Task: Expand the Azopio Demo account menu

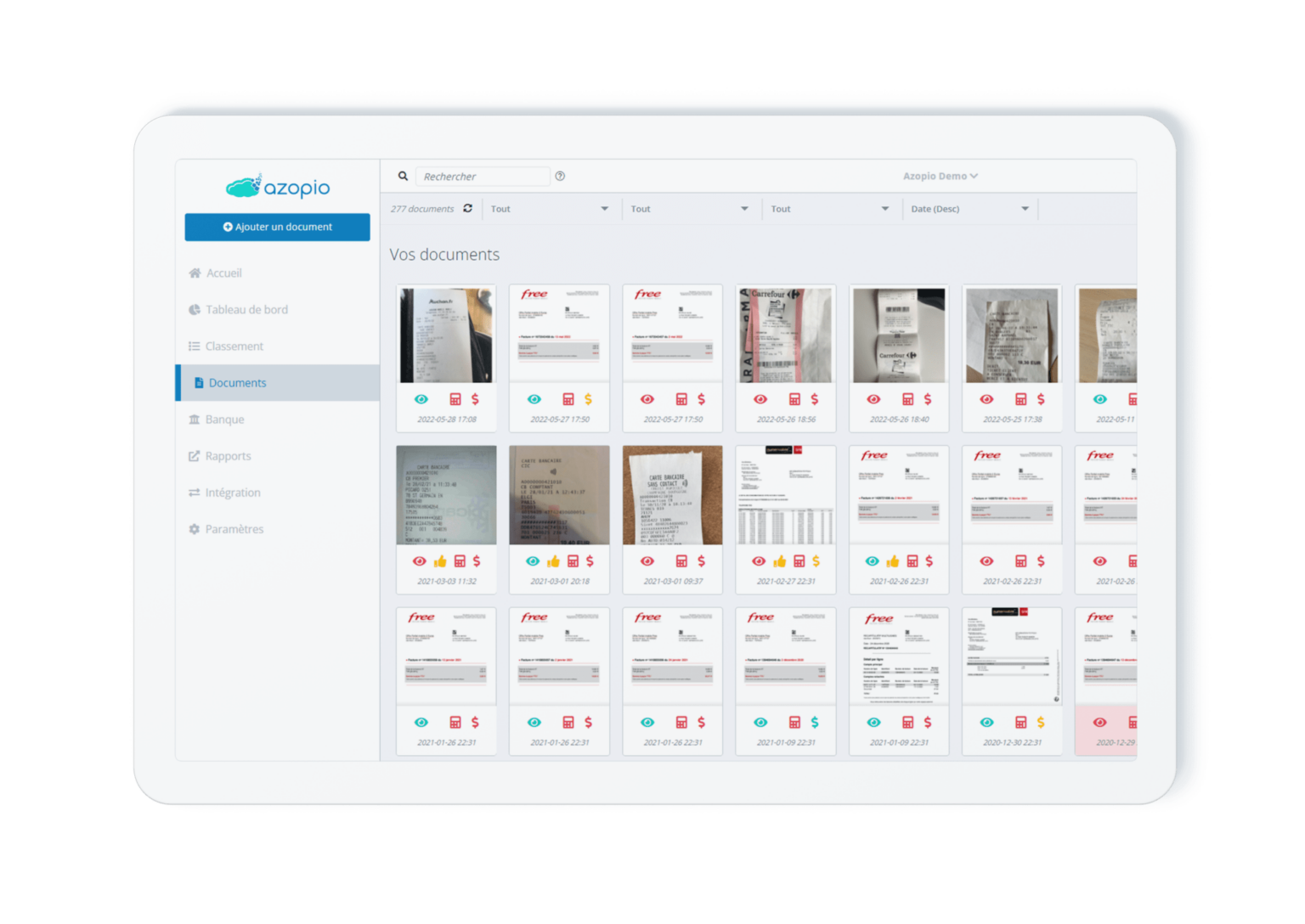Action: [x=940, y=176]
